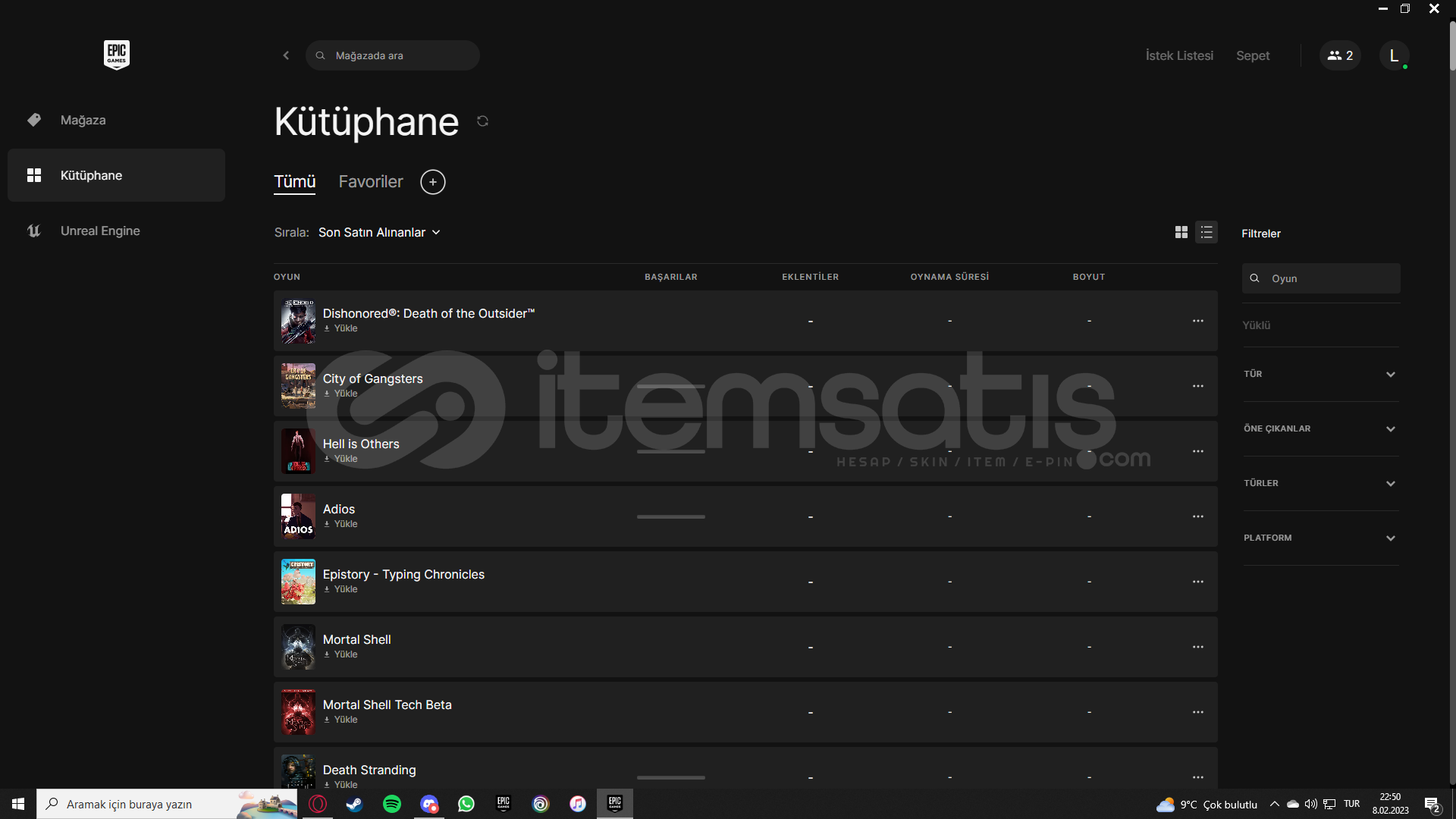
Task: Click the OYNAMA SÜRESİ column header
Action: tap(949, 277)
